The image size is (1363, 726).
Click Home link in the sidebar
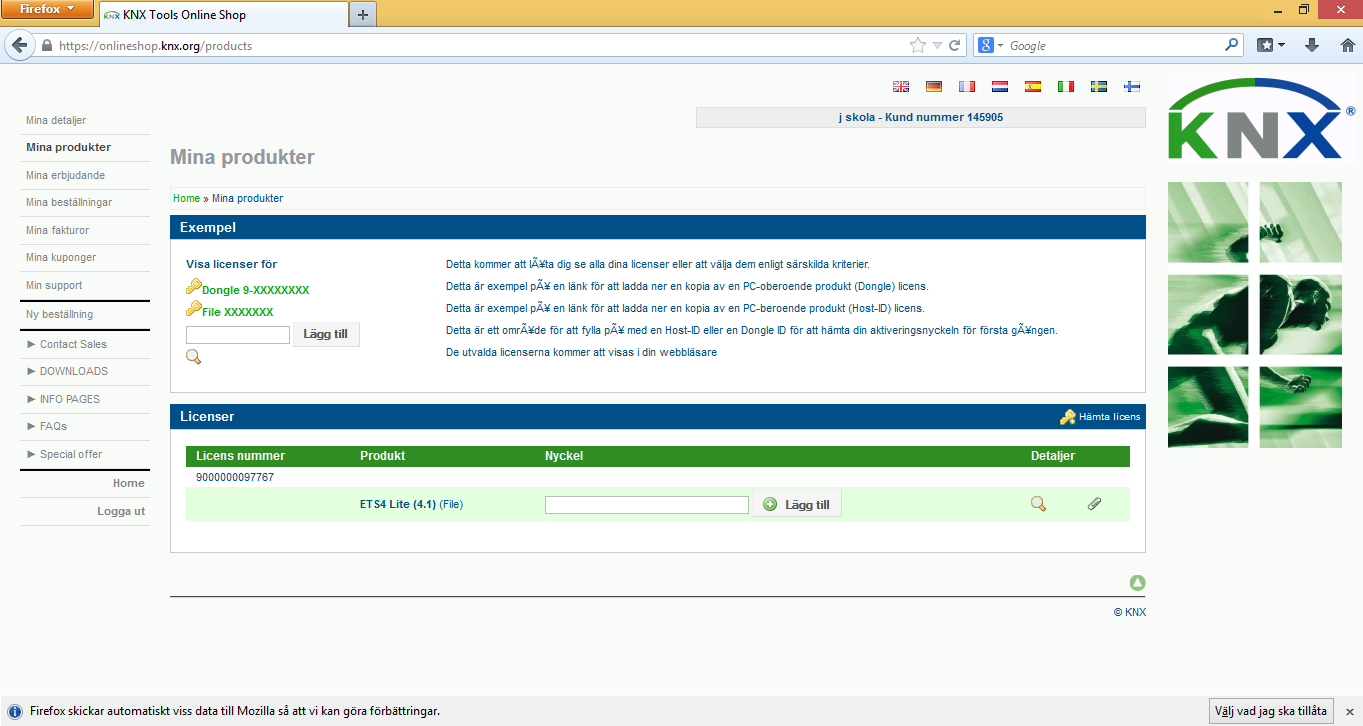click(x=129, y=483)
